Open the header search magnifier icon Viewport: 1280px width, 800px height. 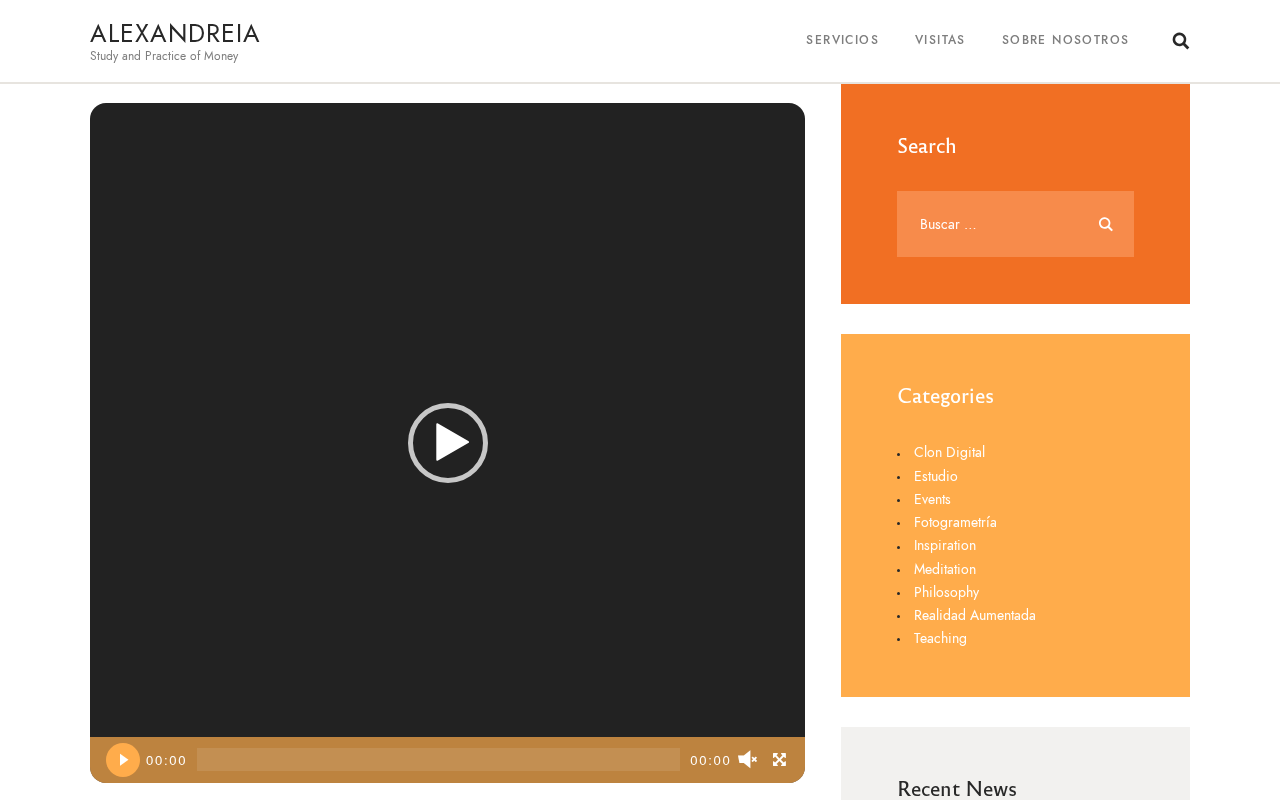pos(1181,41)
